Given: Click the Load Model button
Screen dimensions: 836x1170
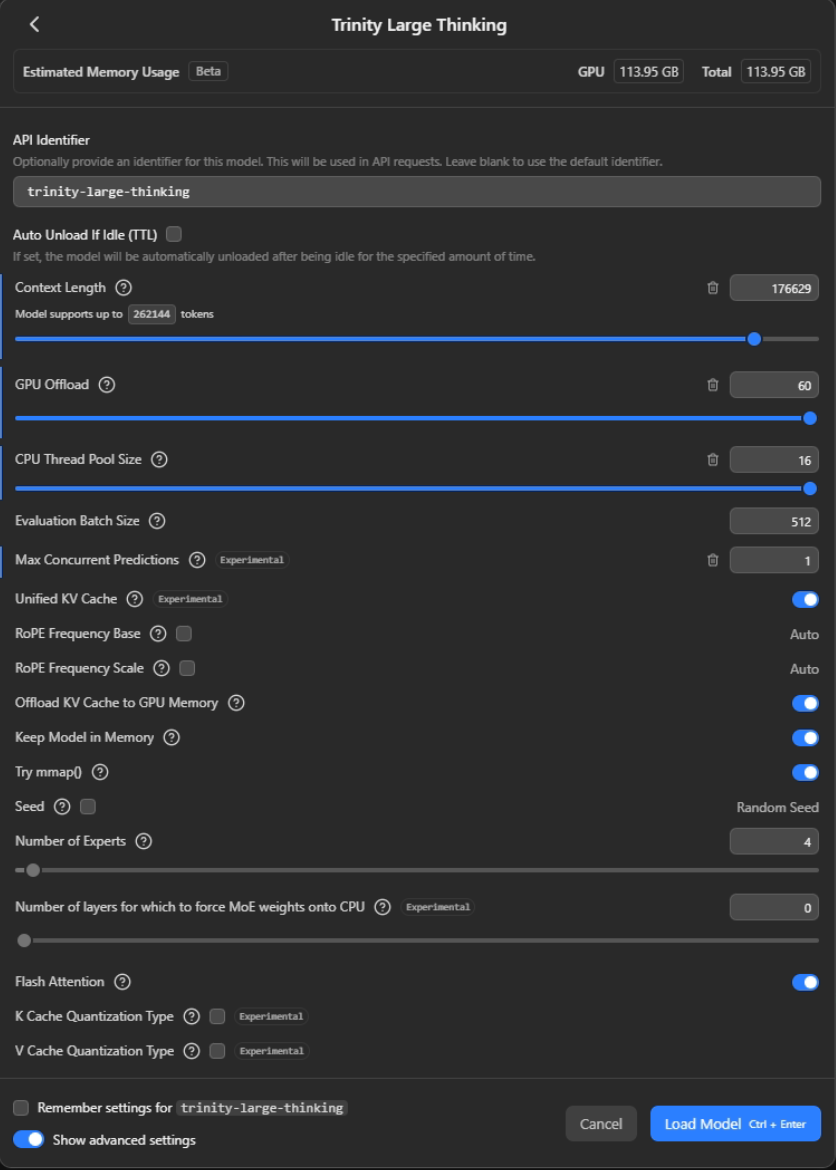Looking at the screenshot, I should pyautogui.click(x=734, y=1124).
